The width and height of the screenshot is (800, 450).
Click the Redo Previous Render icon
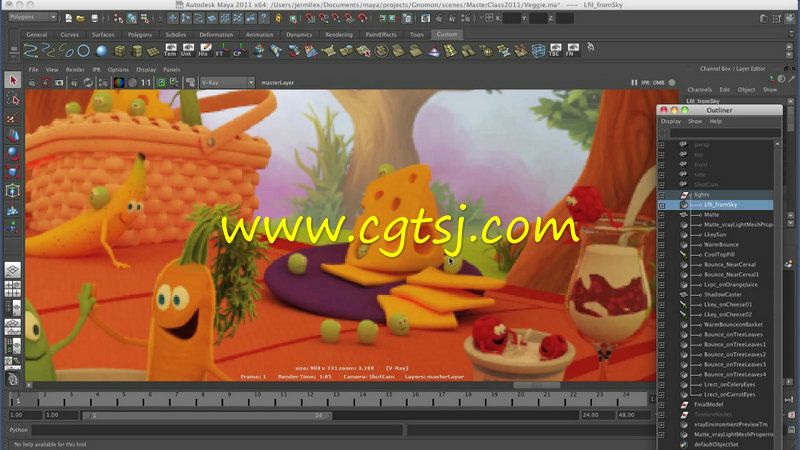coord(33,83)
